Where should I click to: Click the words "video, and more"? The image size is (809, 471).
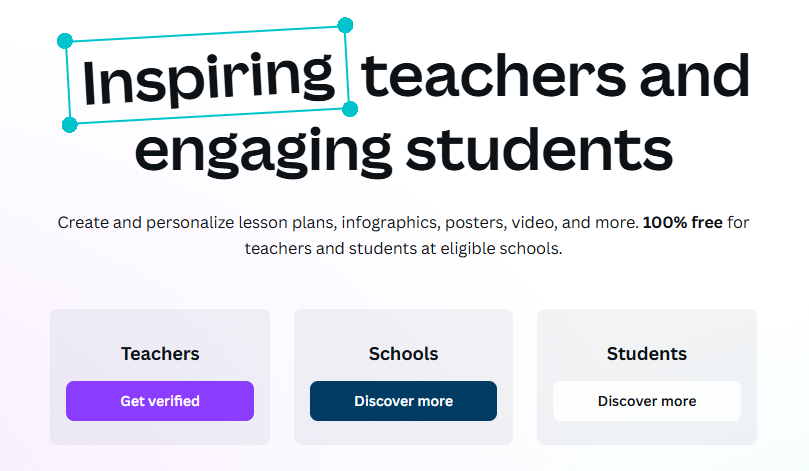tap(582, 222)
